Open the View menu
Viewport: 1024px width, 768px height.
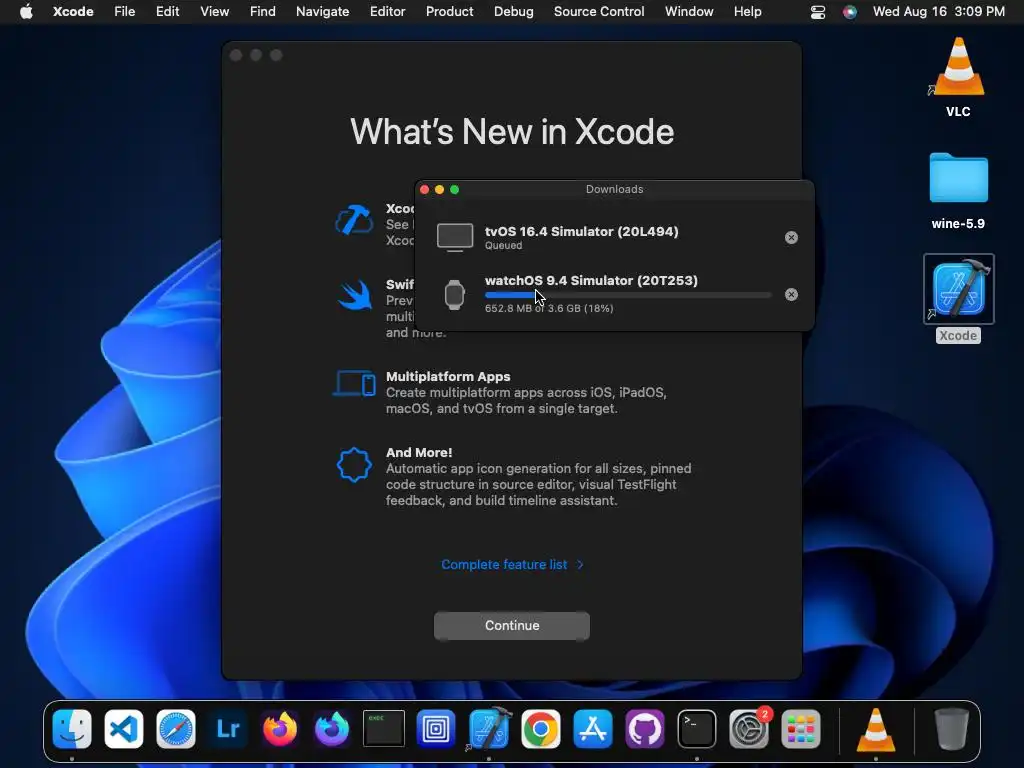(214, 12)
